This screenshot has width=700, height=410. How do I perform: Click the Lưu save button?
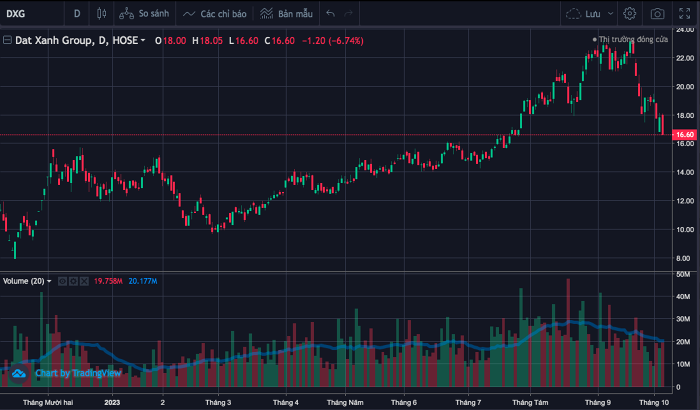[593, 14]
